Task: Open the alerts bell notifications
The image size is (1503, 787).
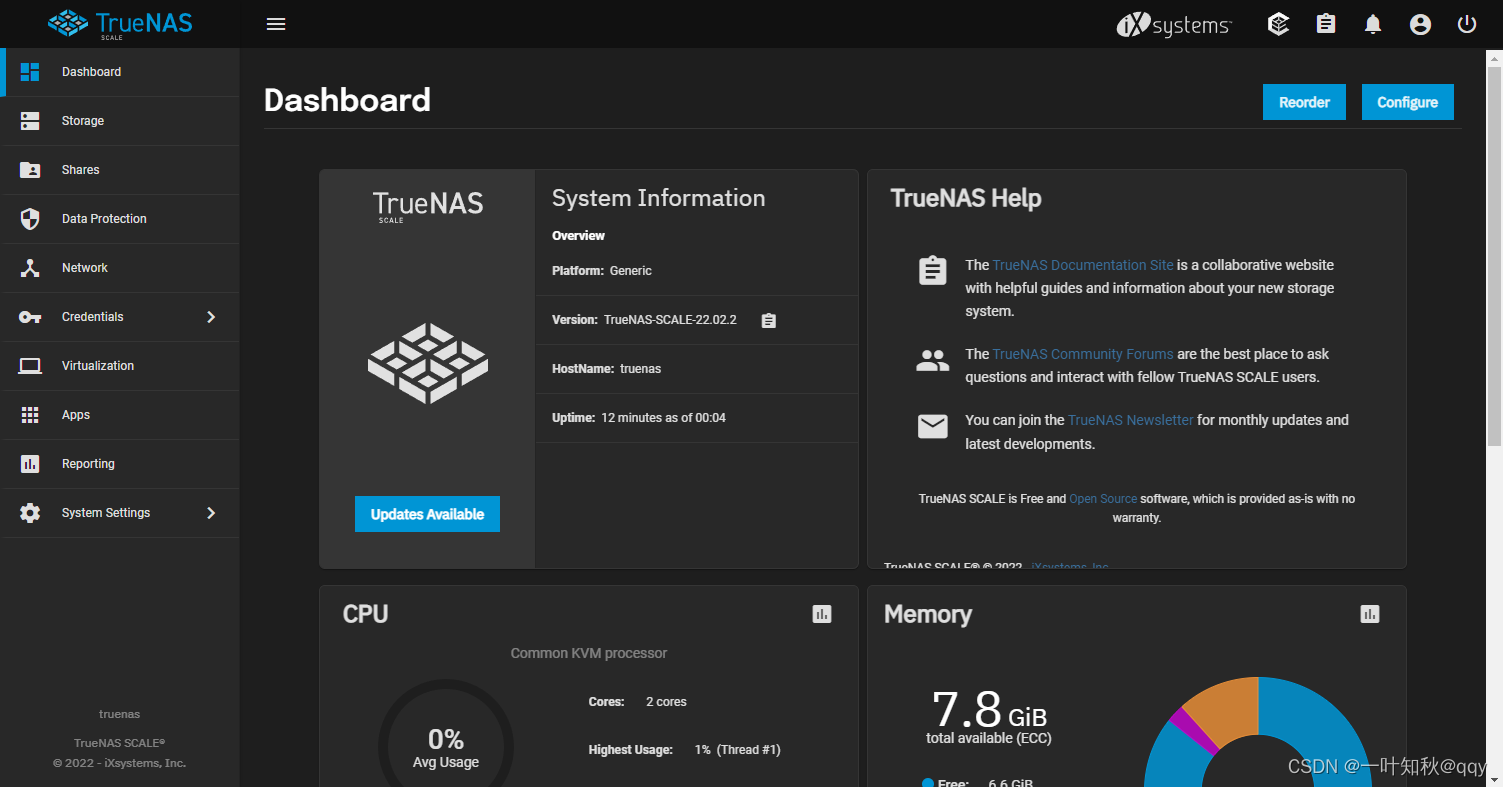Action: coord(1373,24)
